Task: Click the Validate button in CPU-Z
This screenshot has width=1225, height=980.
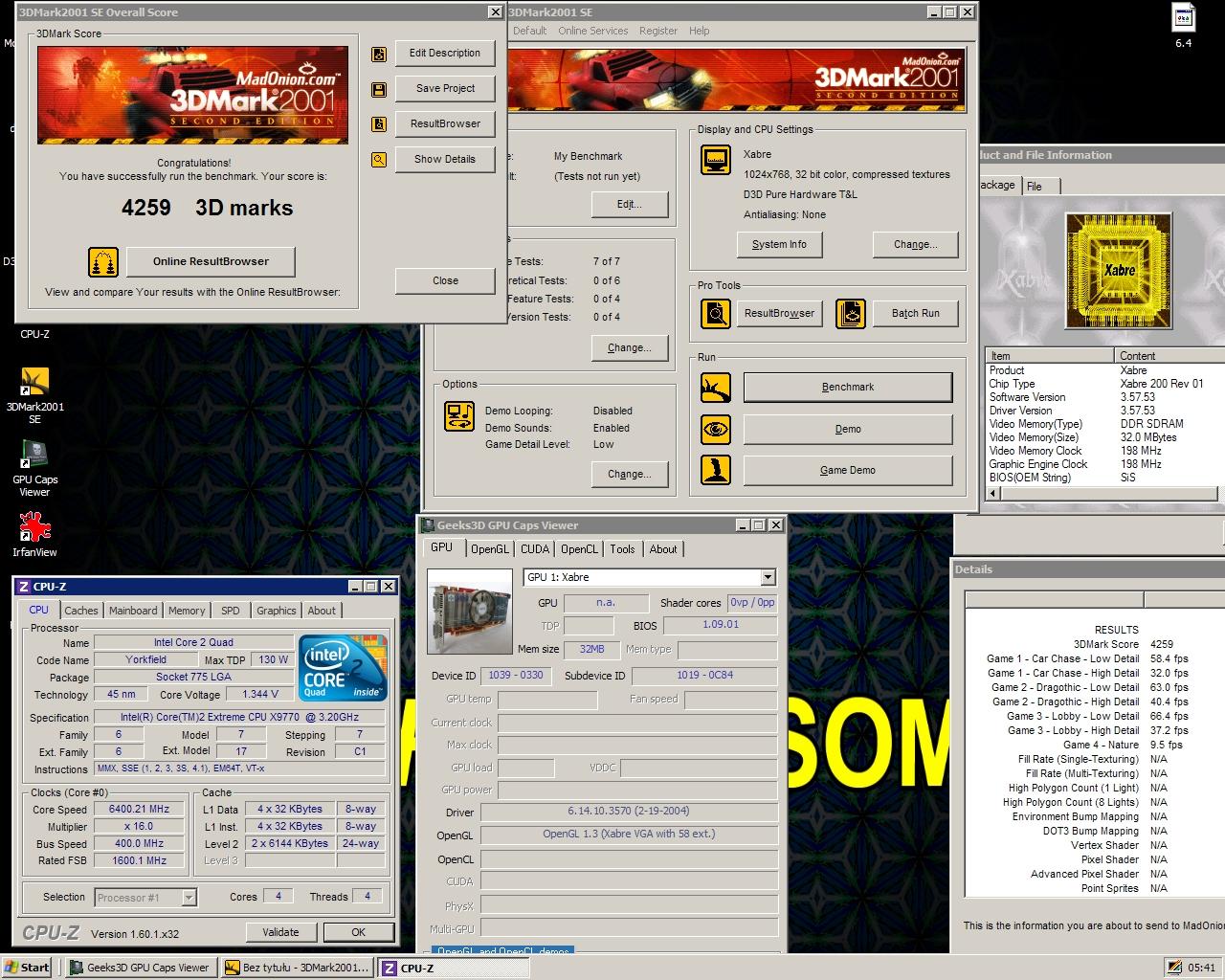Action: click(x=280, y=932)
